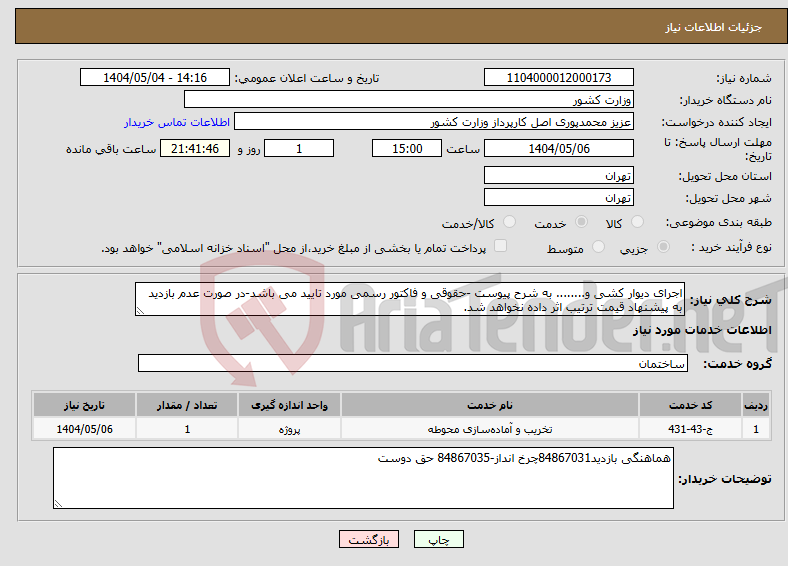Click the تعداد / مقدار column header
Screen dimensions: 788x566
pos(187,405)
